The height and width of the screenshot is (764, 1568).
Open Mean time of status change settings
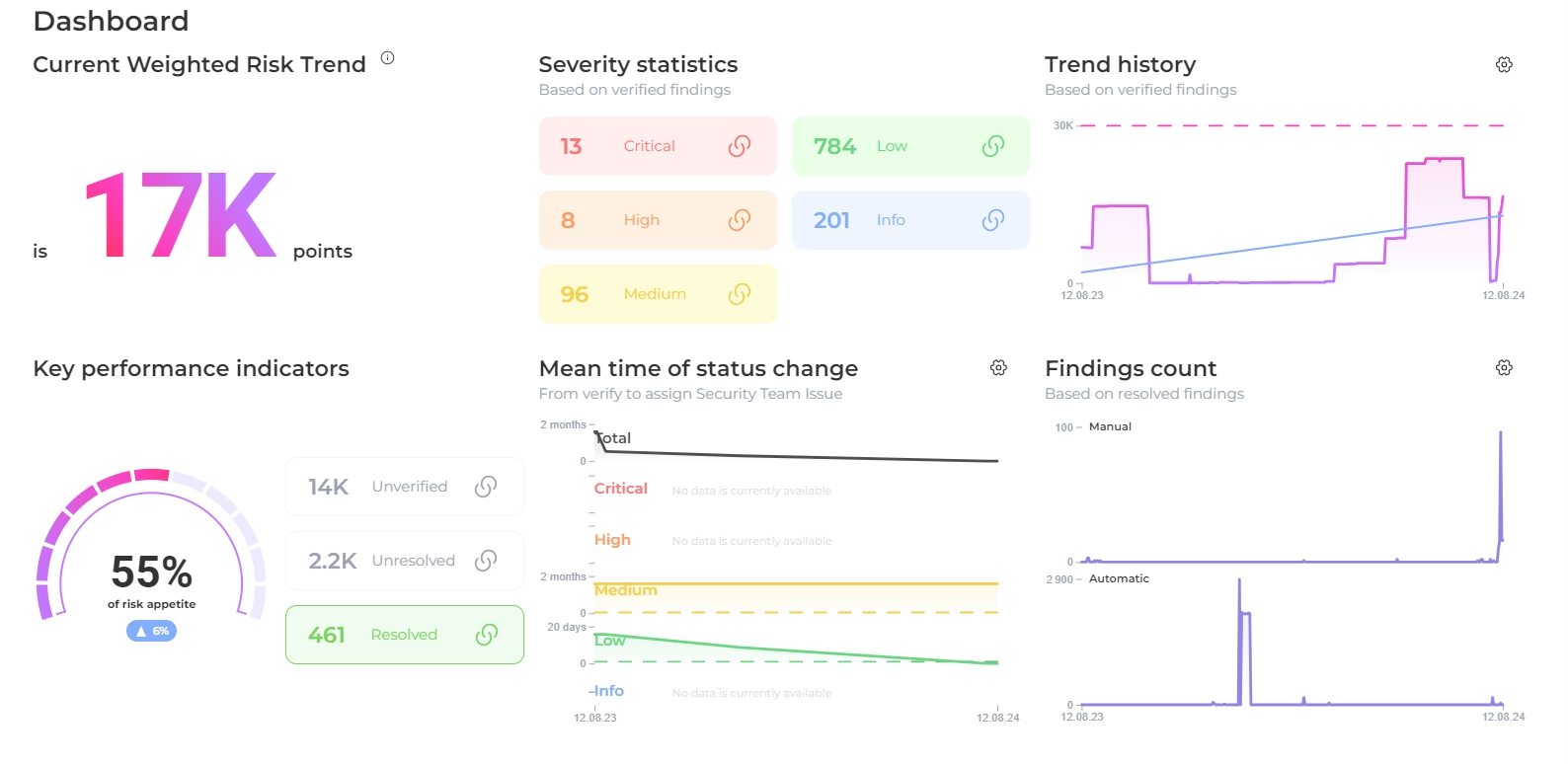(998, 368)
